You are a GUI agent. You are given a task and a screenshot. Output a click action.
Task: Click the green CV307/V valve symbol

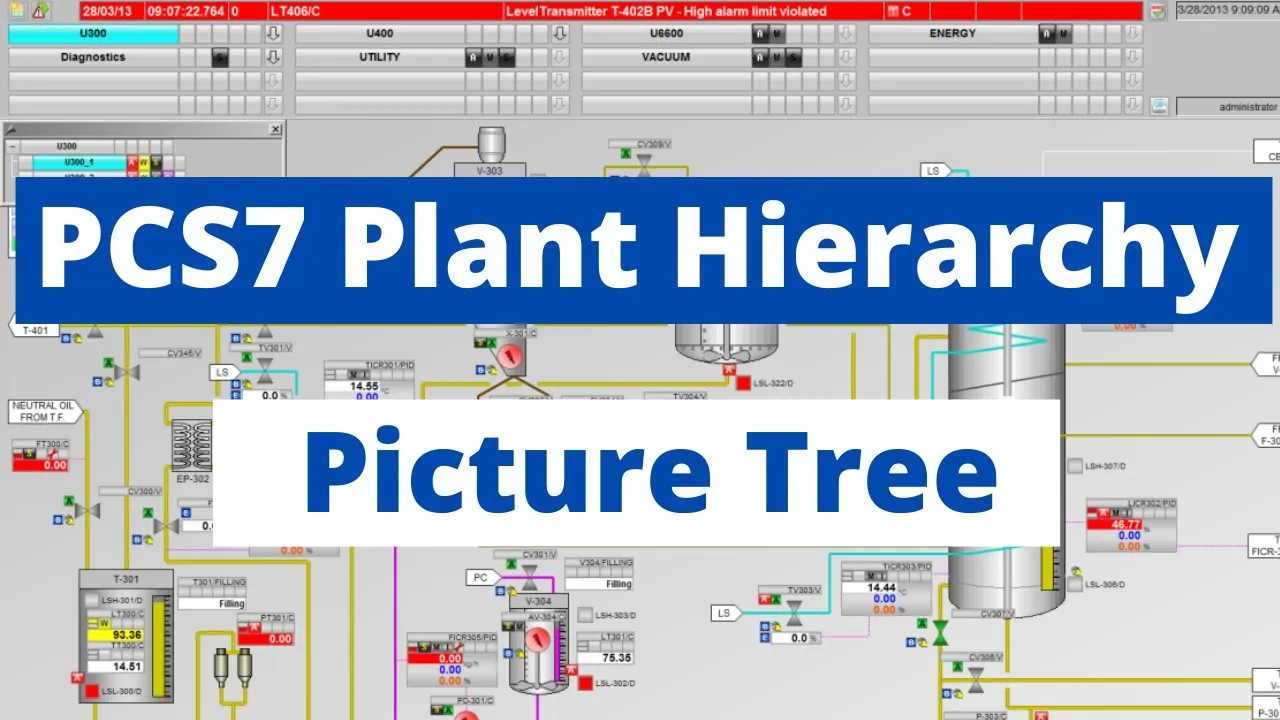(x=941, y=633)
